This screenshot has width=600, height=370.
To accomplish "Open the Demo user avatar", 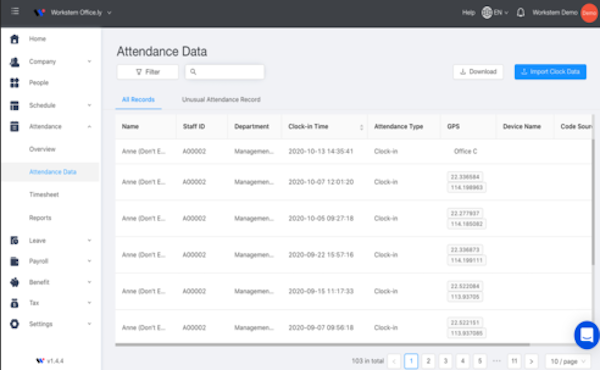I will tap(589, 13).
